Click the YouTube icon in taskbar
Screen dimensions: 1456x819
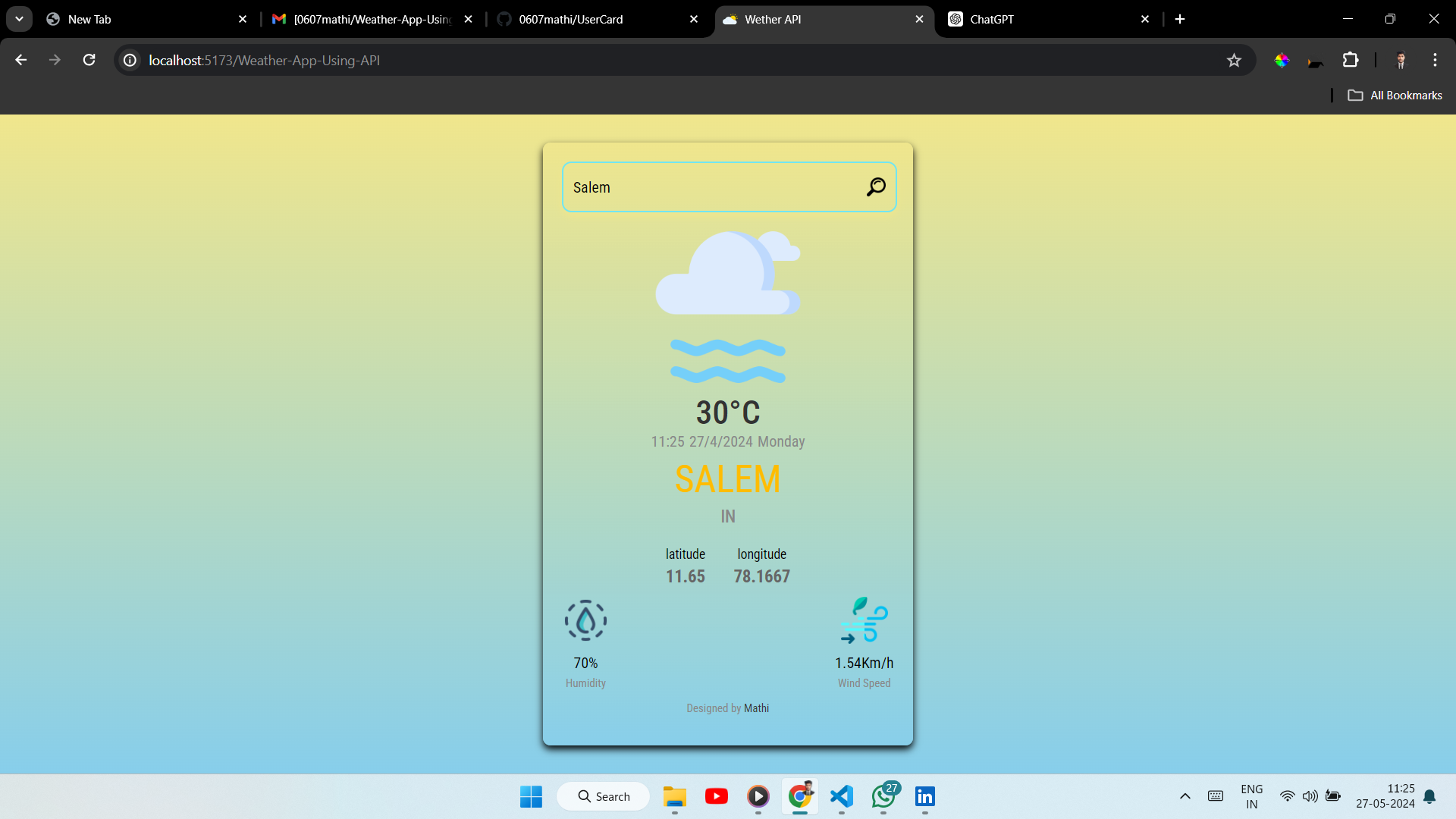pyautogui.click(x=716, y=796)
